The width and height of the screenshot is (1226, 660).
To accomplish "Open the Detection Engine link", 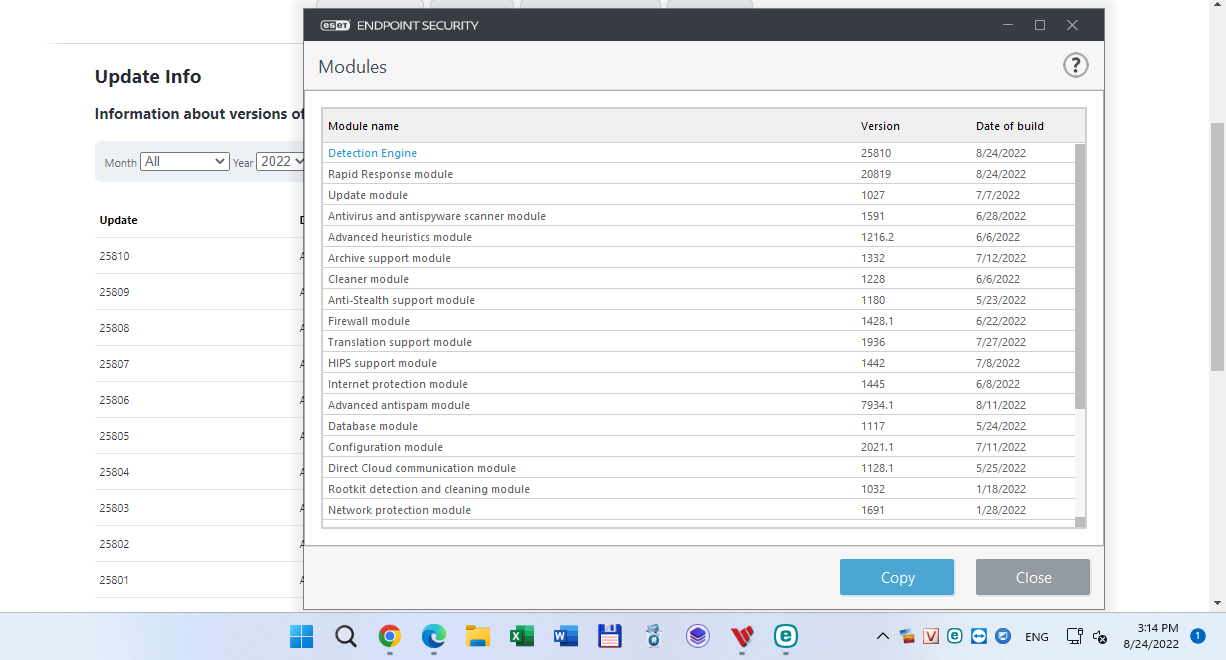I will click(372, 153).
